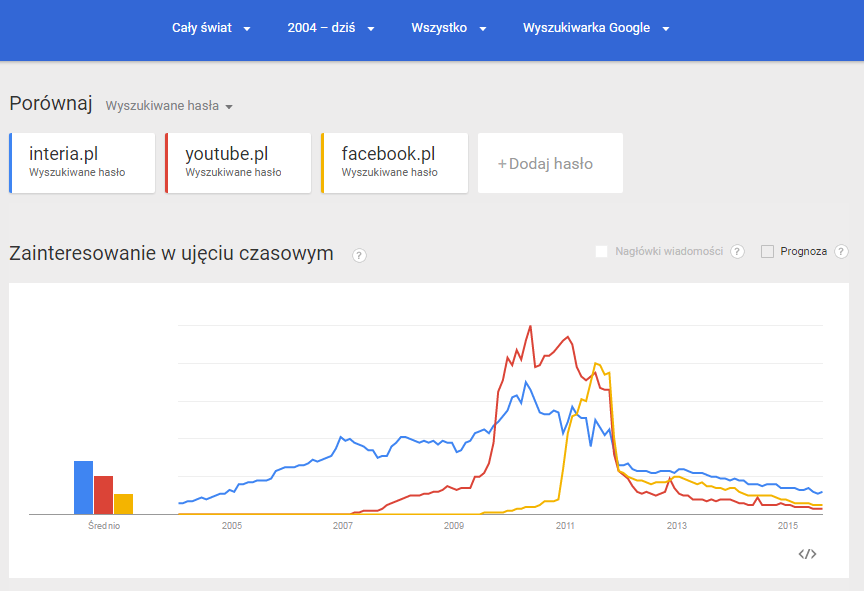Select the youtube.pl search term card
864x591 pixels.
(x=238, y=163)
